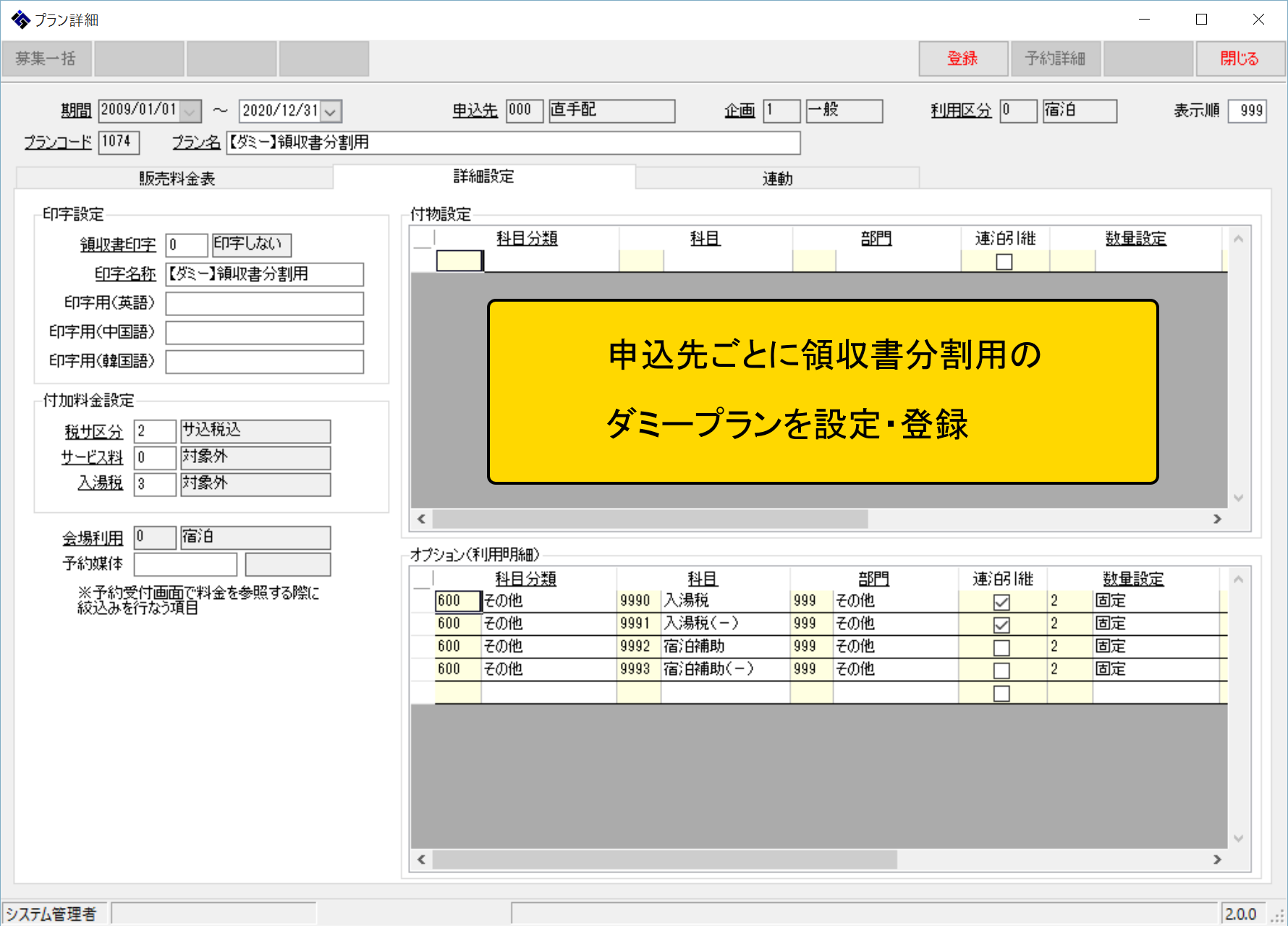
Task: Click scroll-left arrow in 付物設定 grid
Action: pyautogui.click(x=421, y=519)
